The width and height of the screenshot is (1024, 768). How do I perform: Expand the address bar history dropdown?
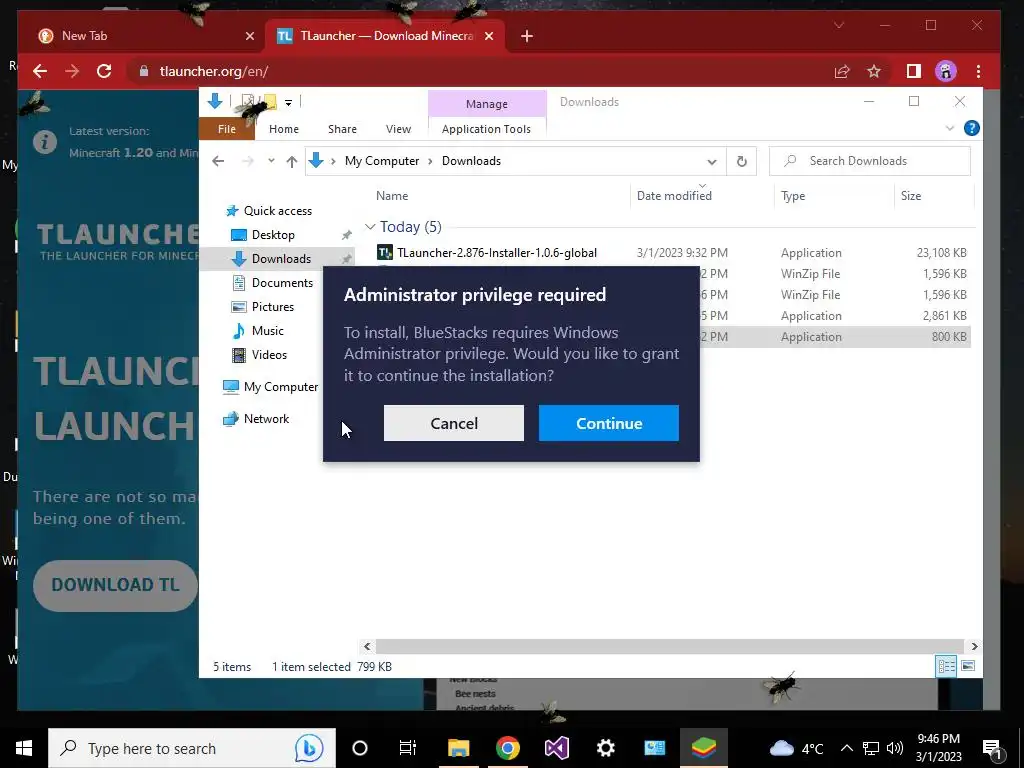(712, 161)
